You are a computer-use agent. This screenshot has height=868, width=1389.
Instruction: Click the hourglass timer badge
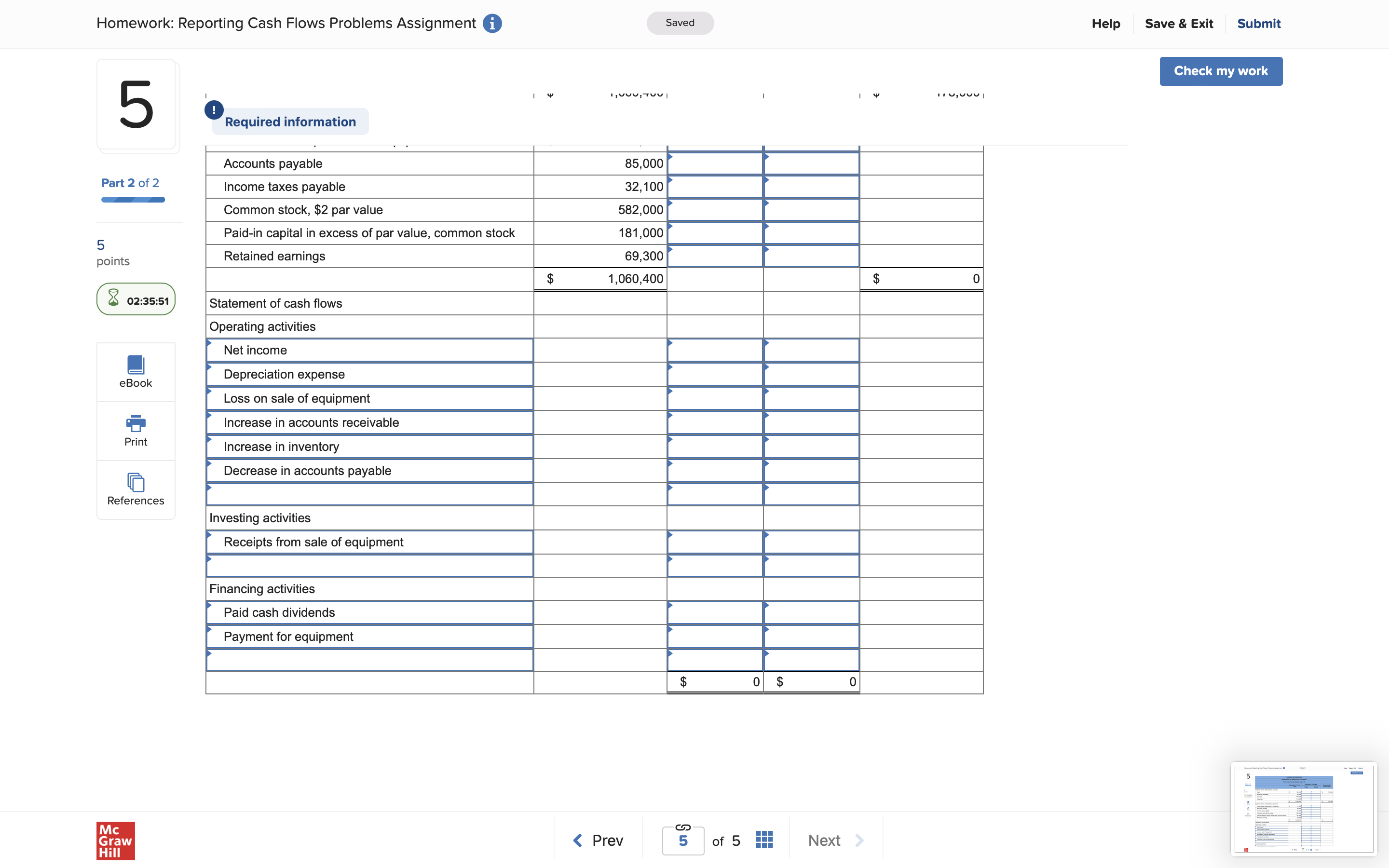click(x=136, y=299)
